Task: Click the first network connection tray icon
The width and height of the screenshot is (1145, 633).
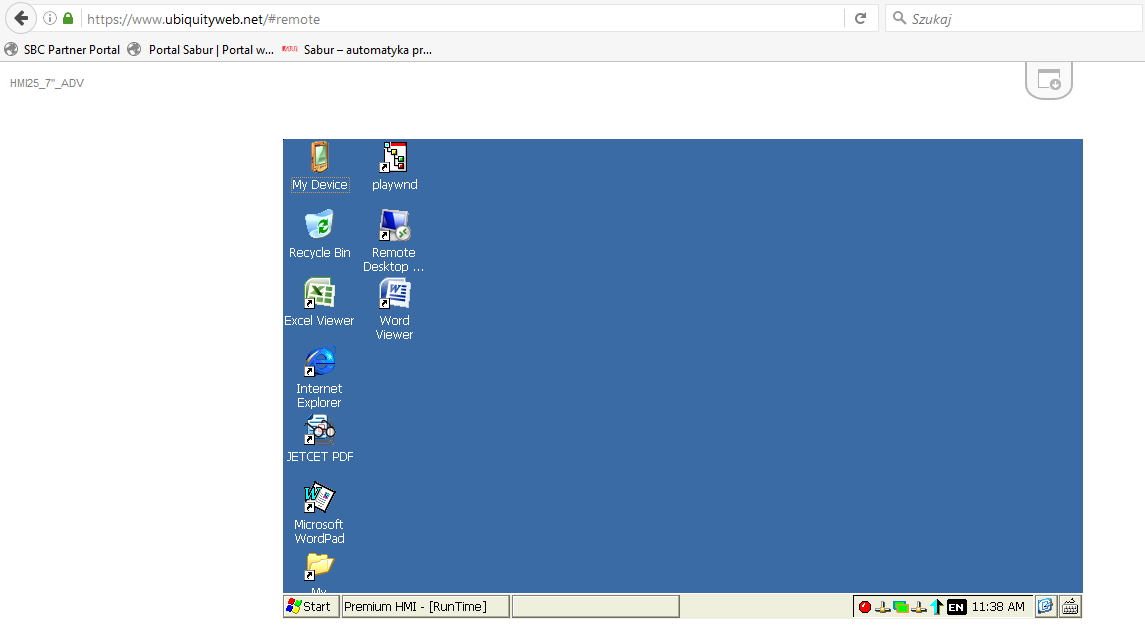Action: point(882,607)
